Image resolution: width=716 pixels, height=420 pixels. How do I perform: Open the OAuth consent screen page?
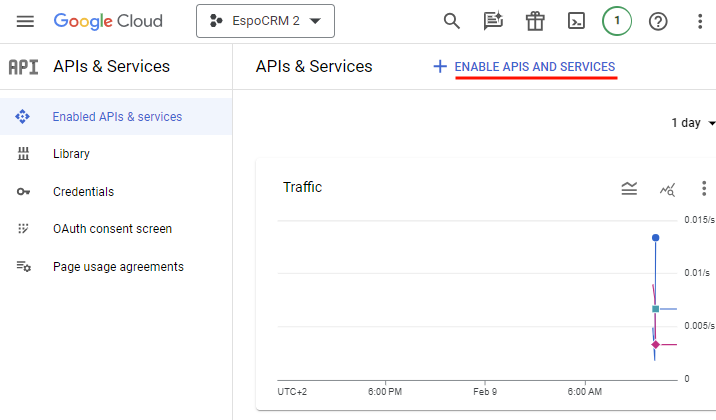pyautogui.click(x=112, y=229)
